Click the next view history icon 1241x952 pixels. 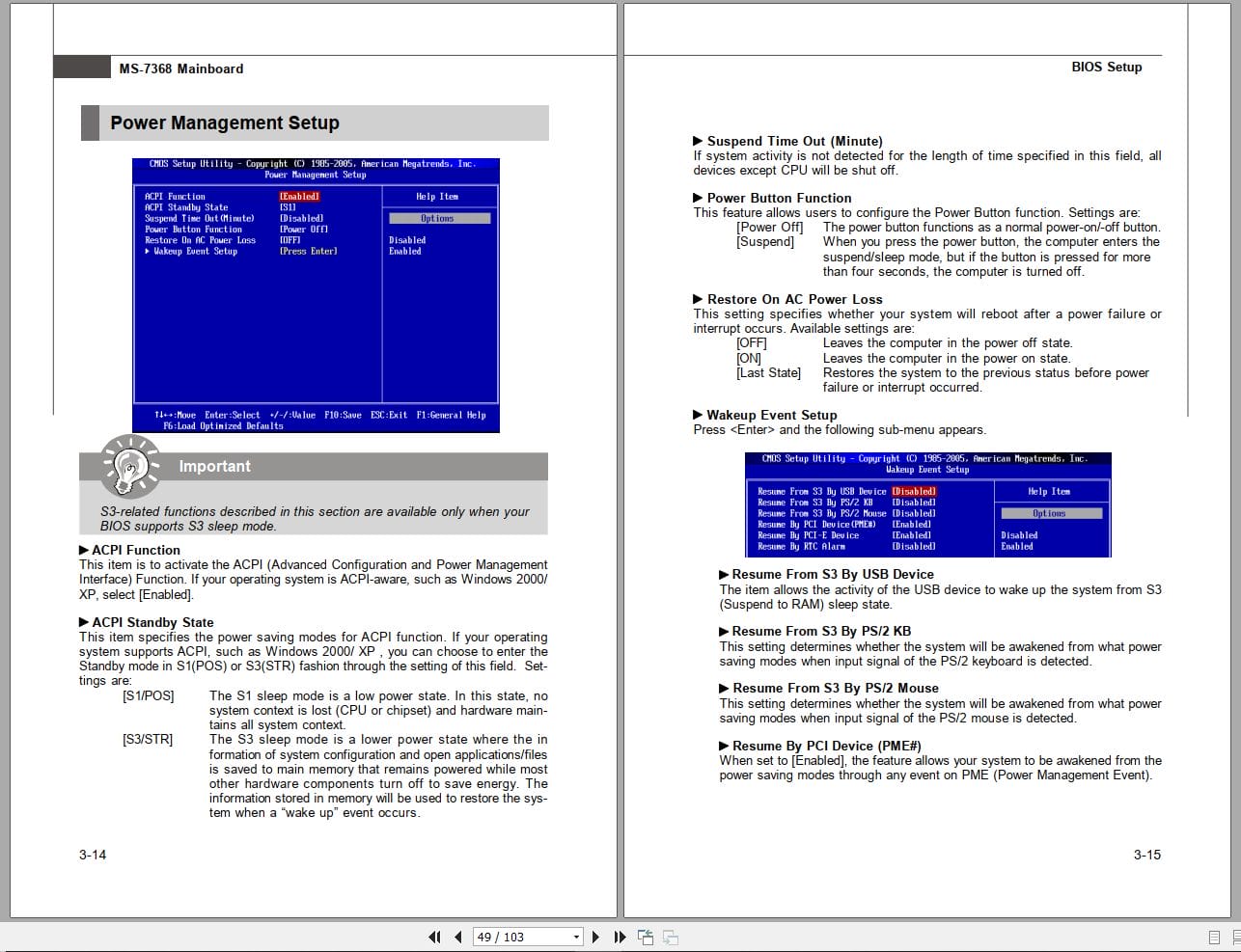pos(670,937)
